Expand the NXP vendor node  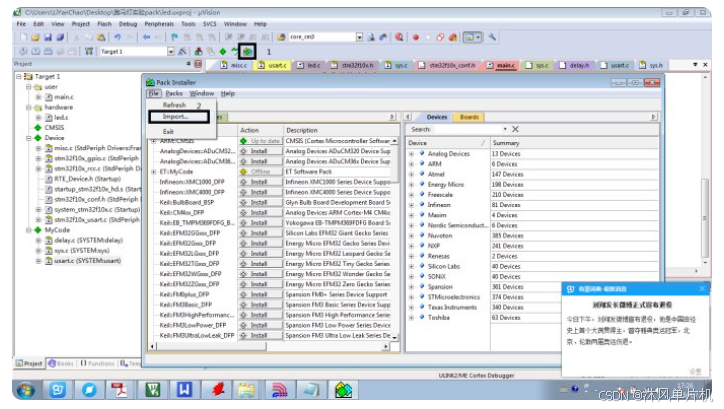point(411,246)
